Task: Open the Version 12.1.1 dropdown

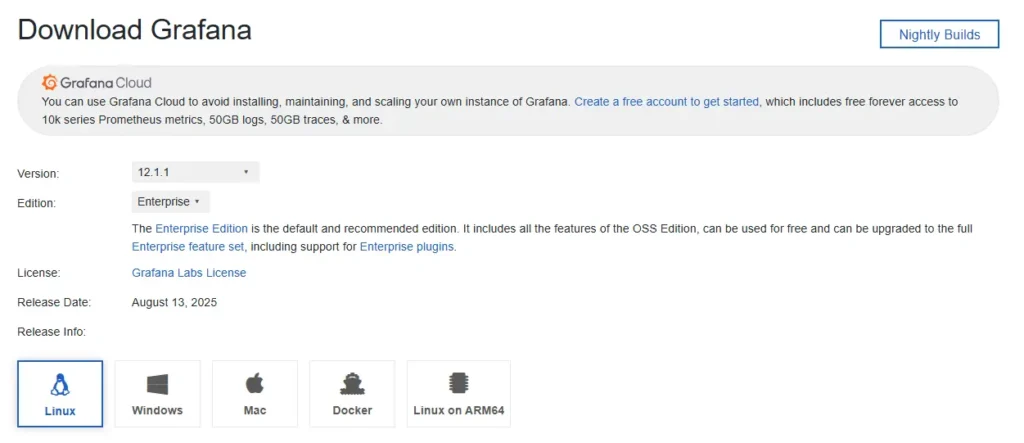Action: (195, 172)
